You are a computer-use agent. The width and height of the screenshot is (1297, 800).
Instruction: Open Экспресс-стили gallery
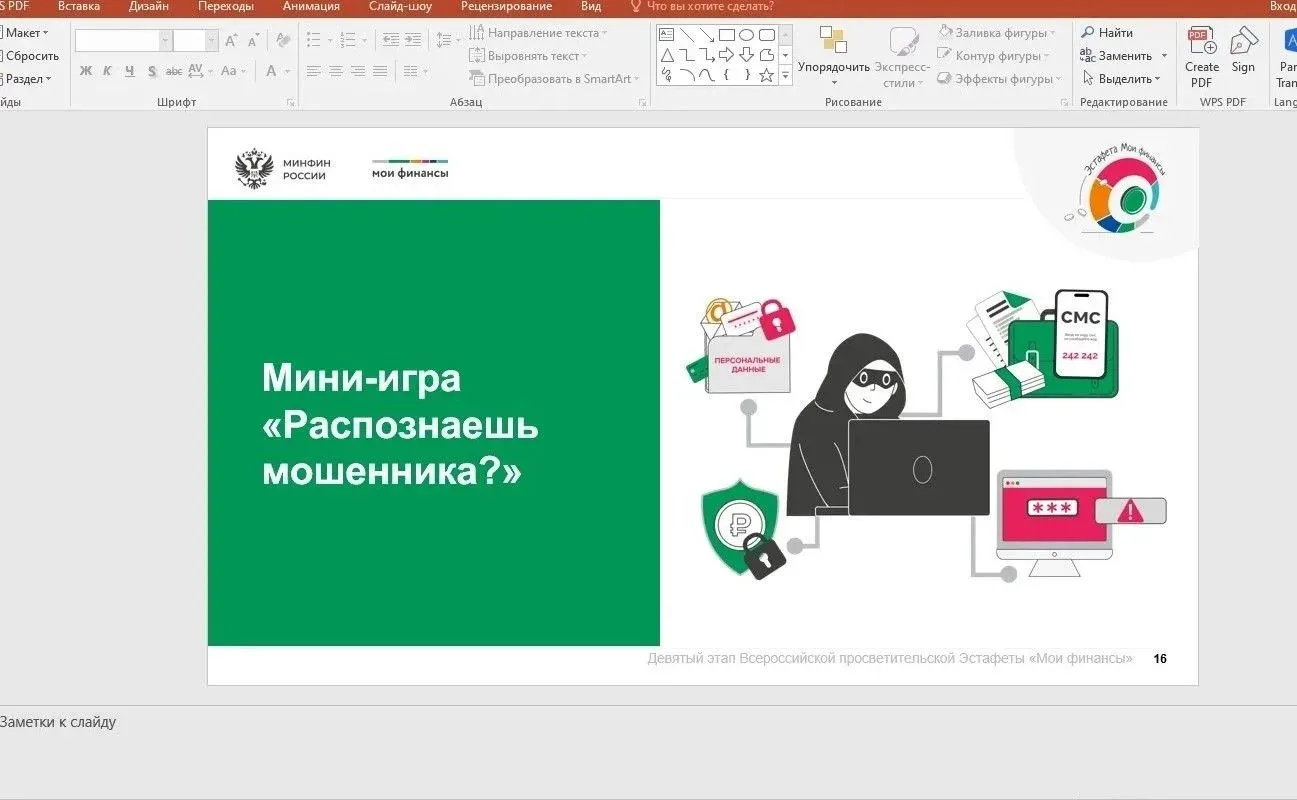pyautogui.click(x=904, y=57)
